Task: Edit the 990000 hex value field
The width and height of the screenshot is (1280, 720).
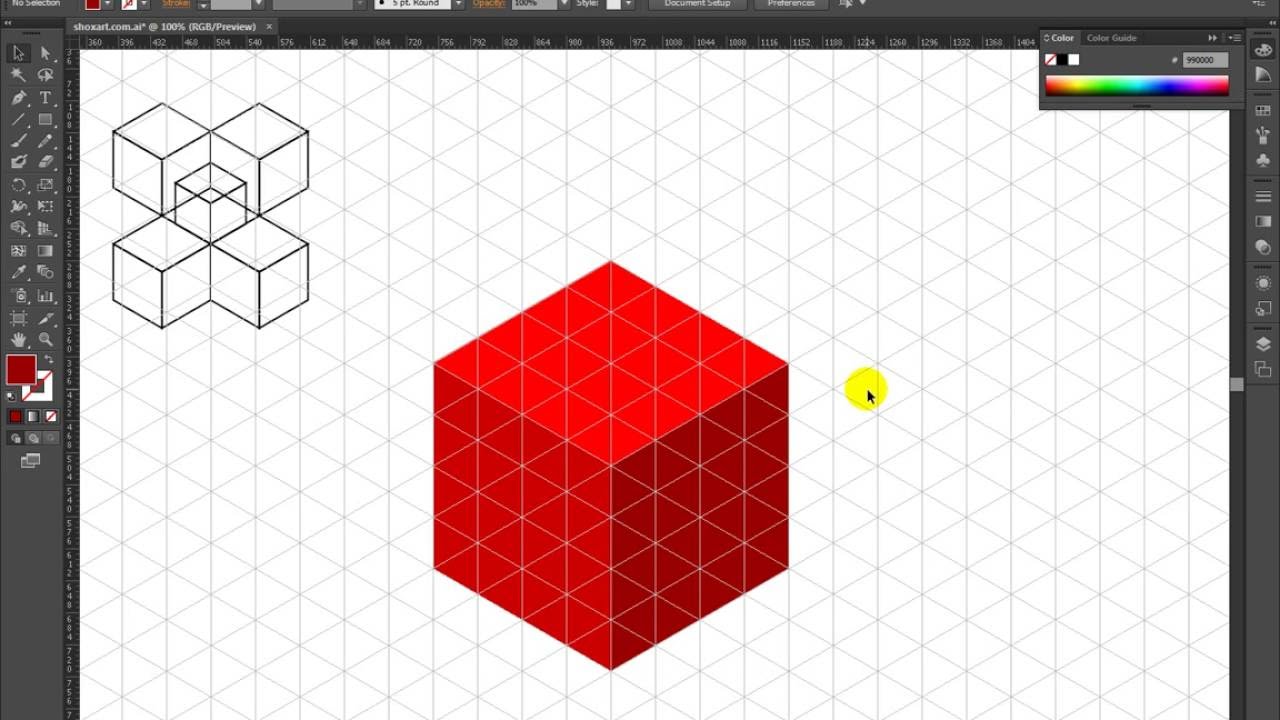Action: (1206, 59)
